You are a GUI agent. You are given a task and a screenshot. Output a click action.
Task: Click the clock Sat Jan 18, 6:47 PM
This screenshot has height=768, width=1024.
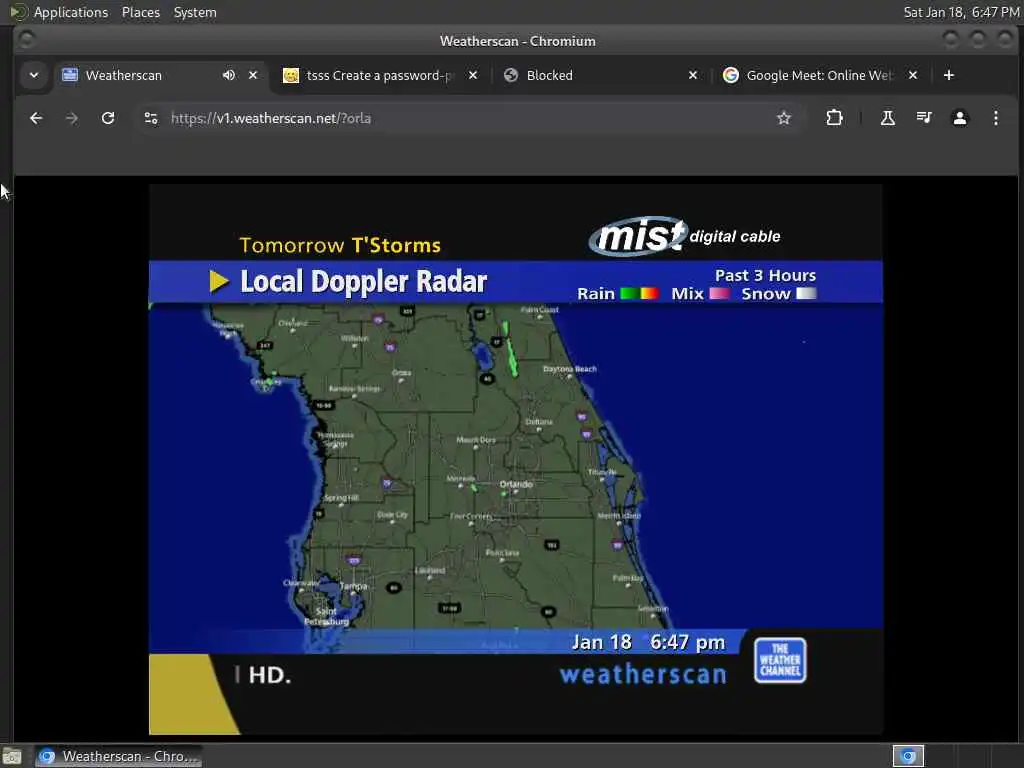[x=961, y=12]
